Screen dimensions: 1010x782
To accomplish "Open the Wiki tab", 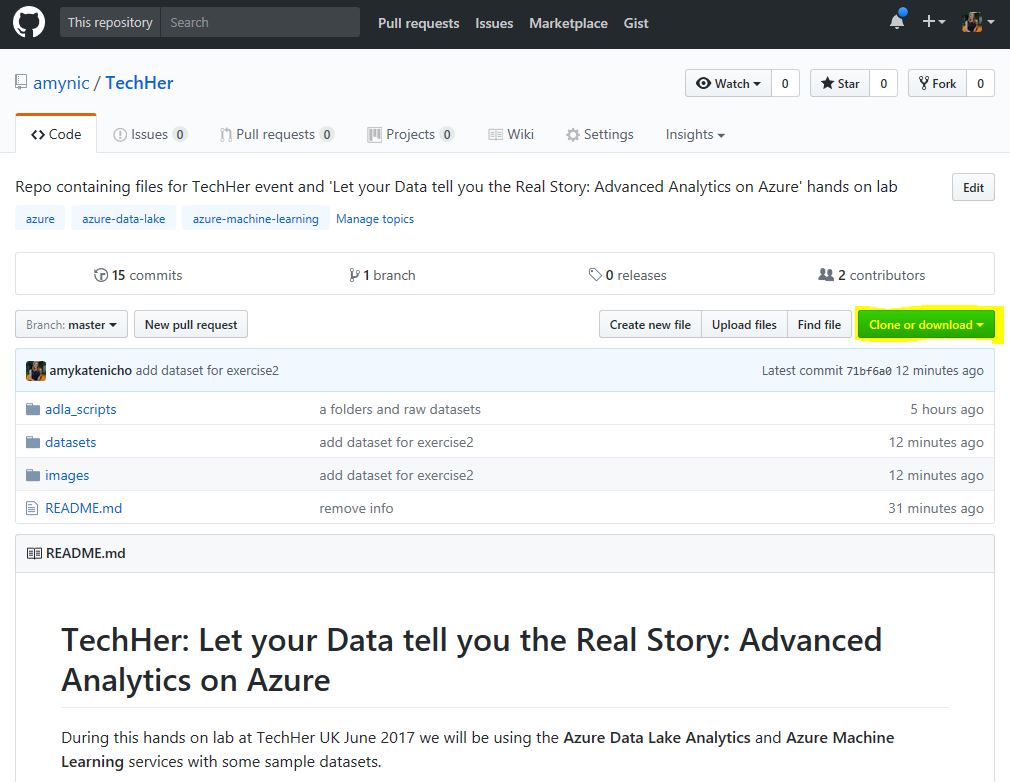I will [x=511, y=134].
